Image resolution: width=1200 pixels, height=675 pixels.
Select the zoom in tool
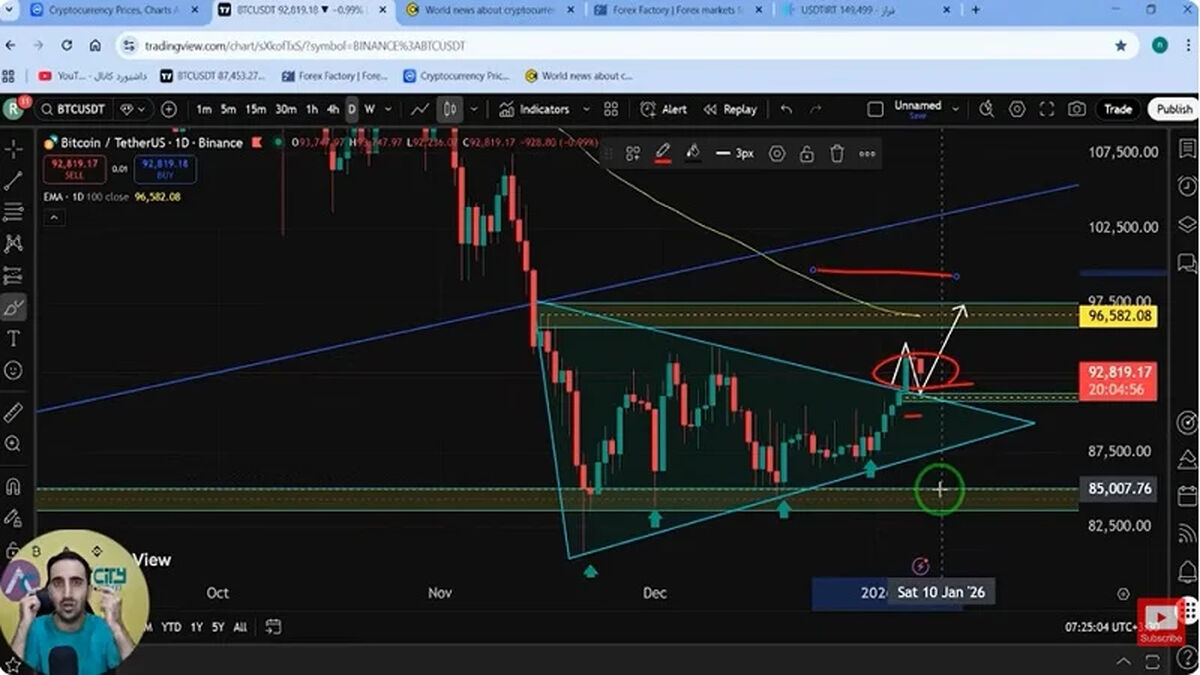coord(14,444)
